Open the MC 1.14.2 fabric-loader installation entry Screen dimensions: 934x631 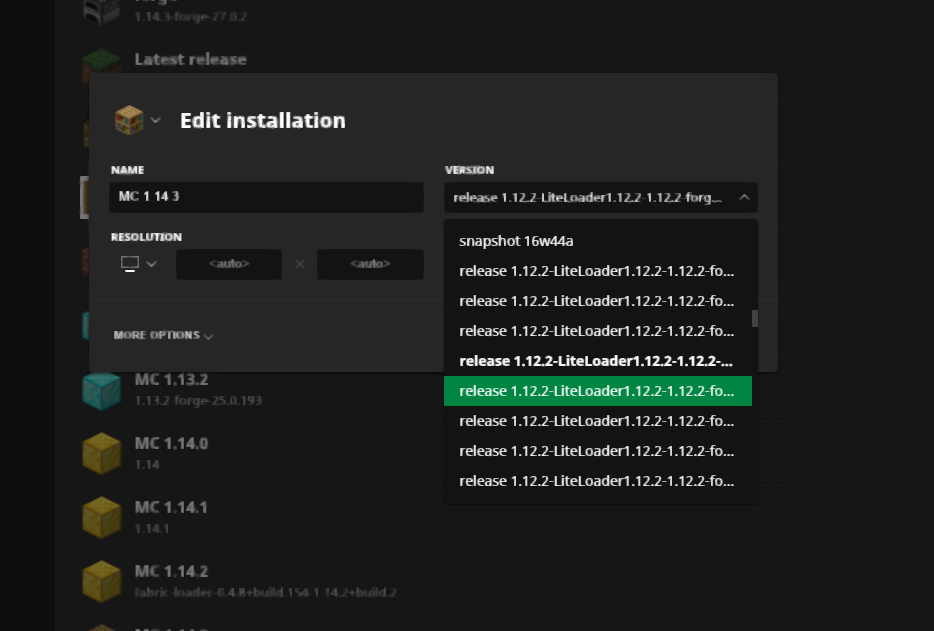coord(265,581)
